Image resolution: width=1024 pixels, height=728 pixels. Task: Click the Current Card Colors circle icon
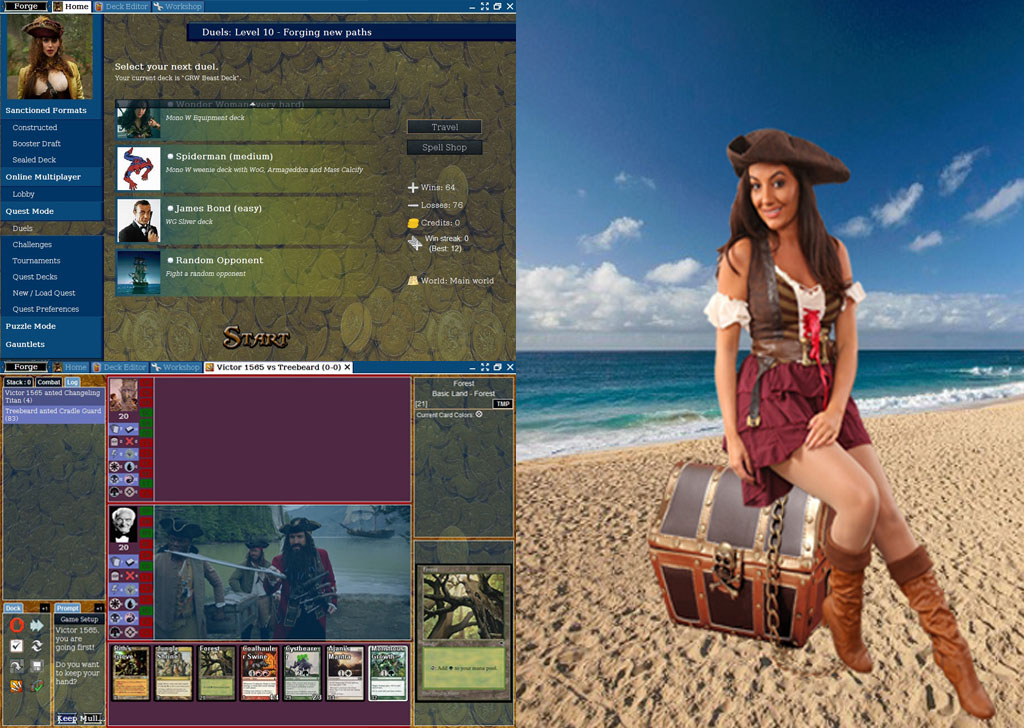[x=479, y=415]
